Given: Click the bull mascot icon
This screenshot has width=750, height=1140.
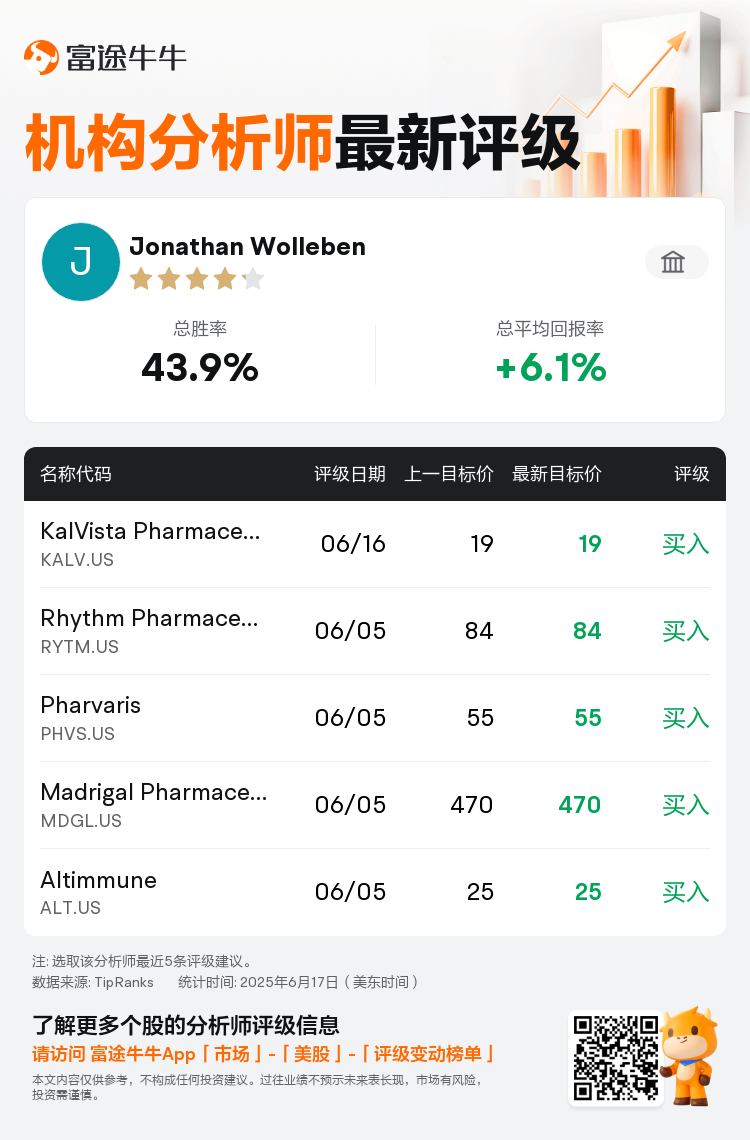Looking at the screenshot, I should click(x=690, y=1055).
